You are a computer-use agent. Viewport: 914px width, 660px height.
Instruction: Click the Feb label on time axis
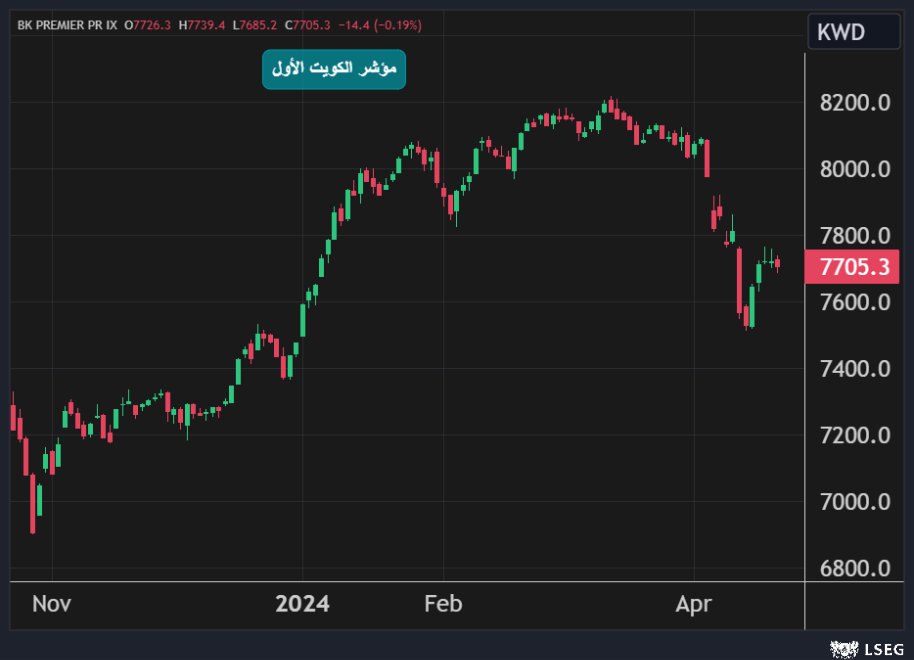tap(443, 604)
